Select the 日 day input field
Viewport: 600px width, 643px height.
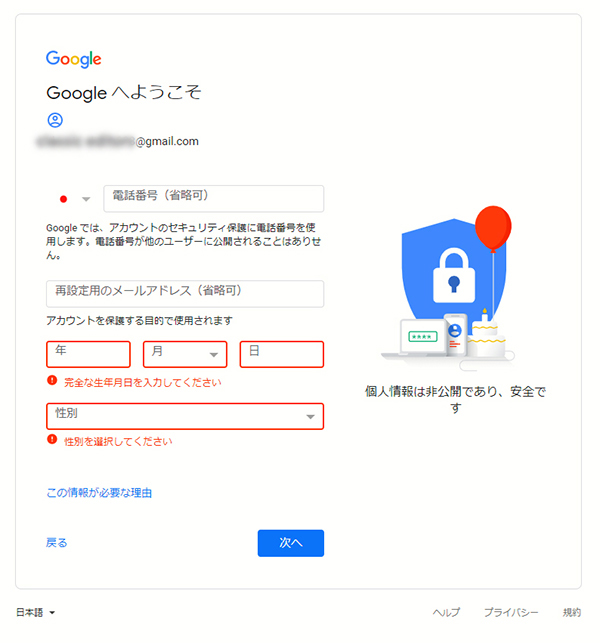pos(282,354)
